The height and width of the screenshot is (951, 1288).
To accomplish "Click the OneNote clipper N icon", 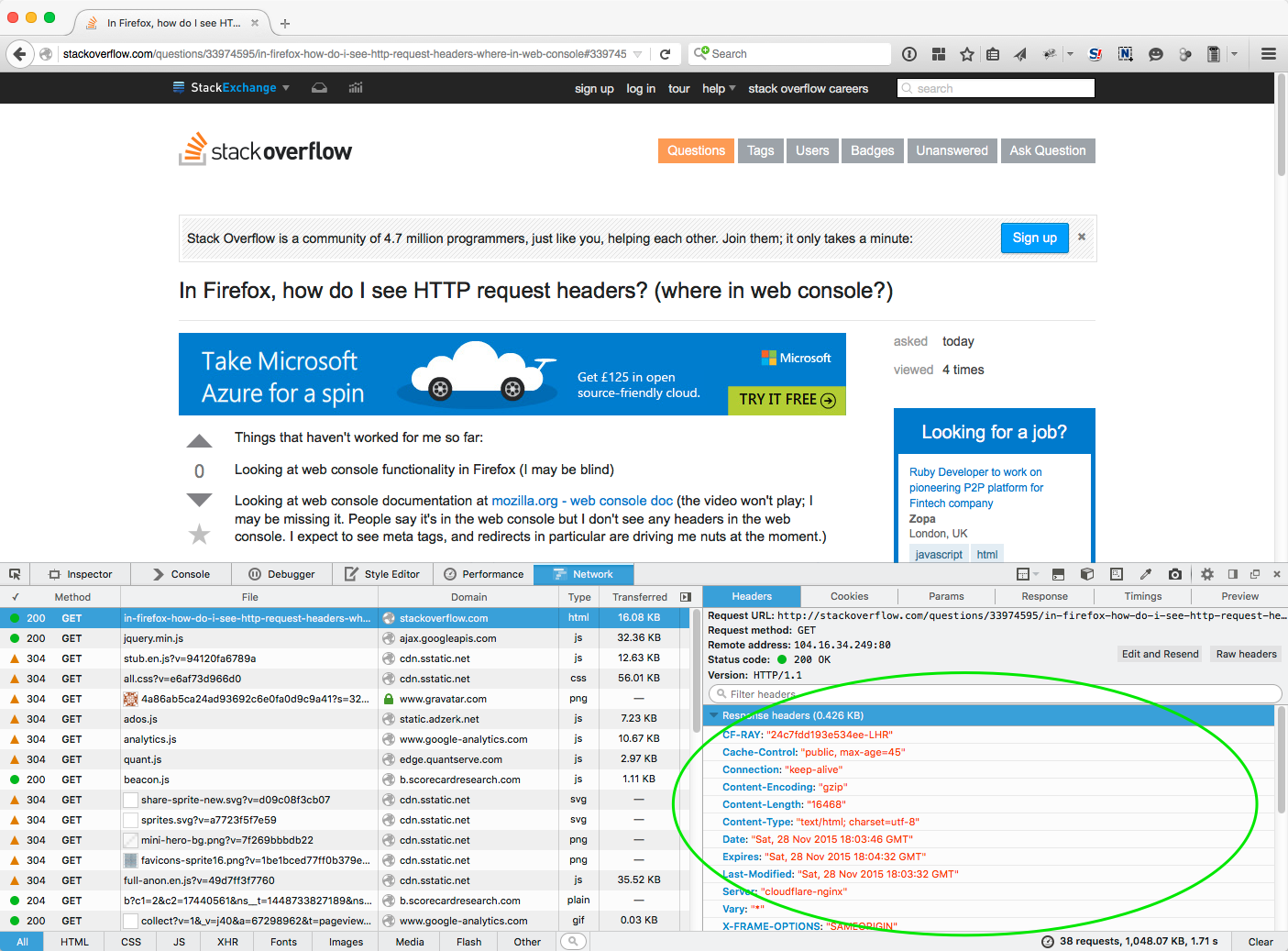I will (x=1126, y=54).
